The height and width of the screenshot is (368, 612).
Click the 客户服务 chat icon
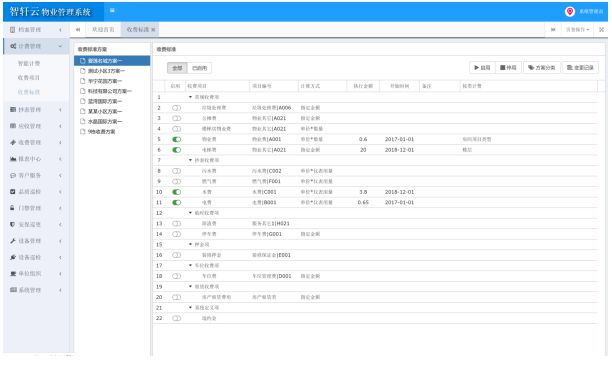tap(13, 175)
